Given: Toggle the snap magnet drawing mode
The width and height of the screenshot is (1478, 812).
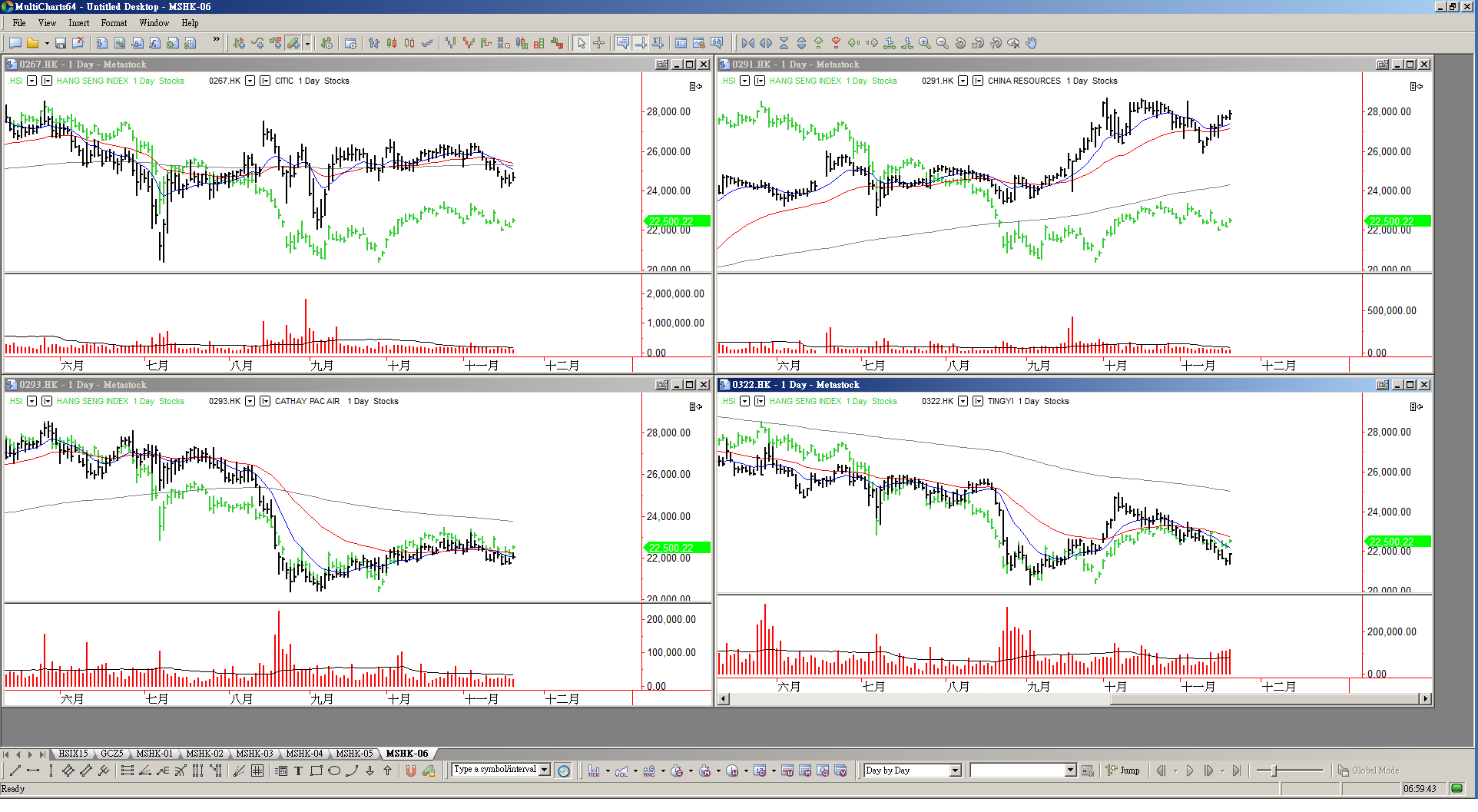Looking at the screenshot, I should pos(411,771).
